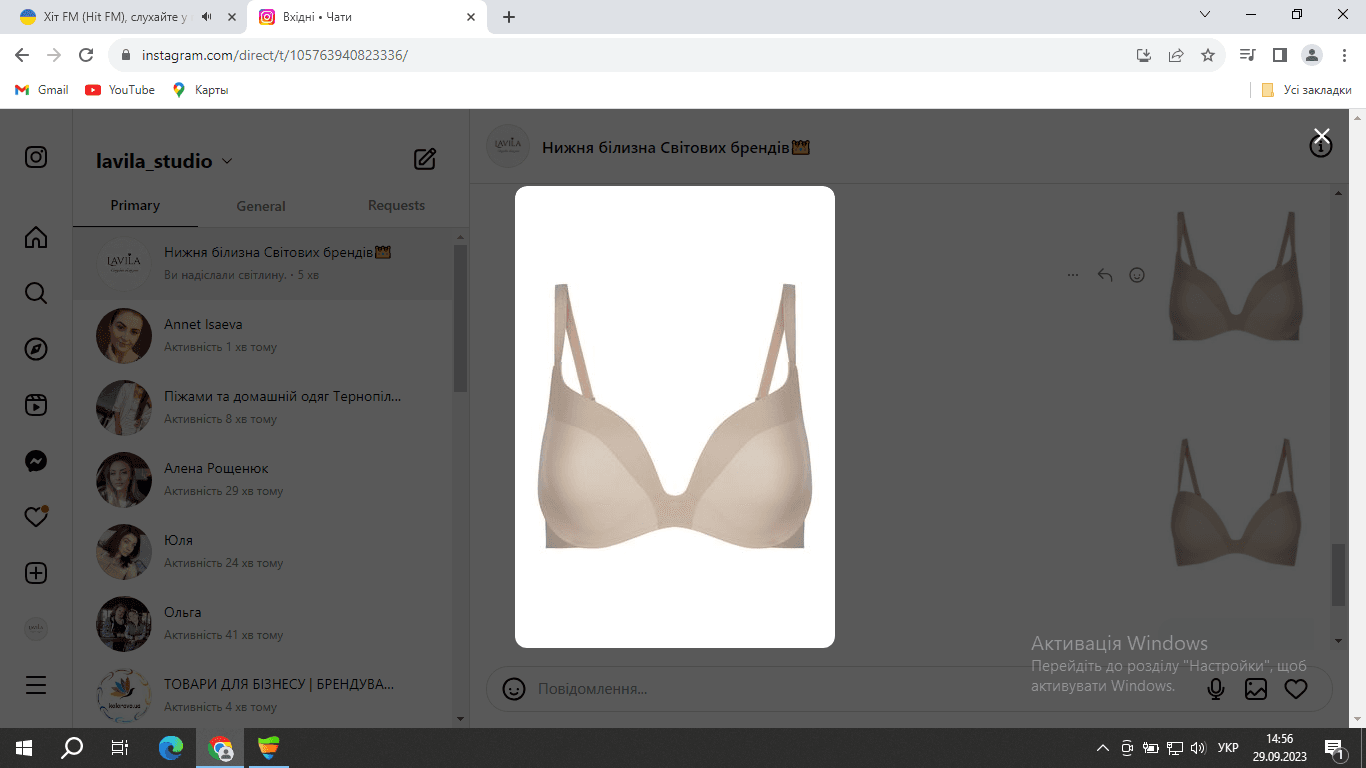Viewport: 1366px width, 768px height.
Task: Click the address bar URL
Action: pyautogui.click(x=275, y=55)
